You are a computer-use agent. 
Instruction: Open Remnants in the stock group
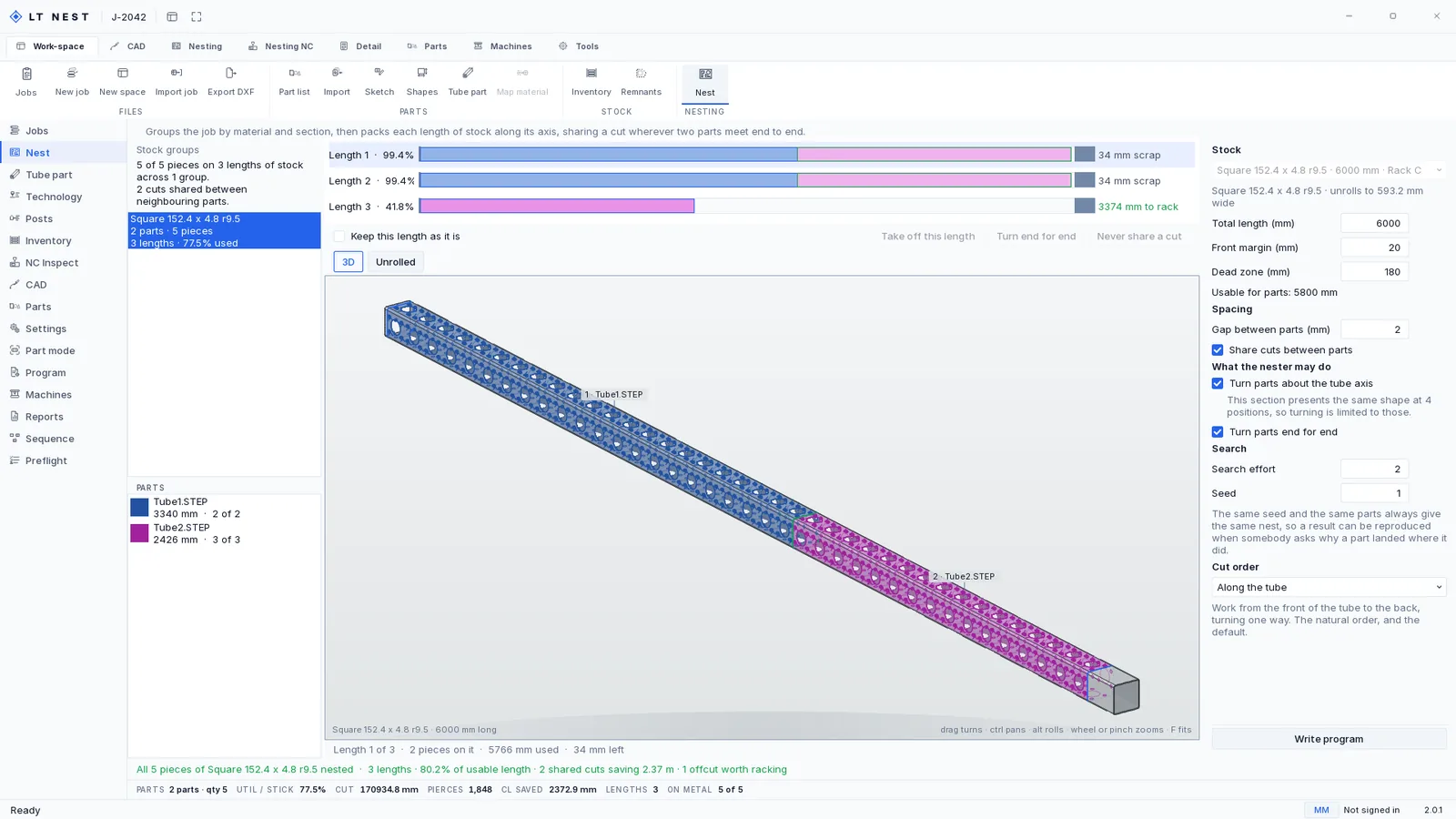coord(642,81)
